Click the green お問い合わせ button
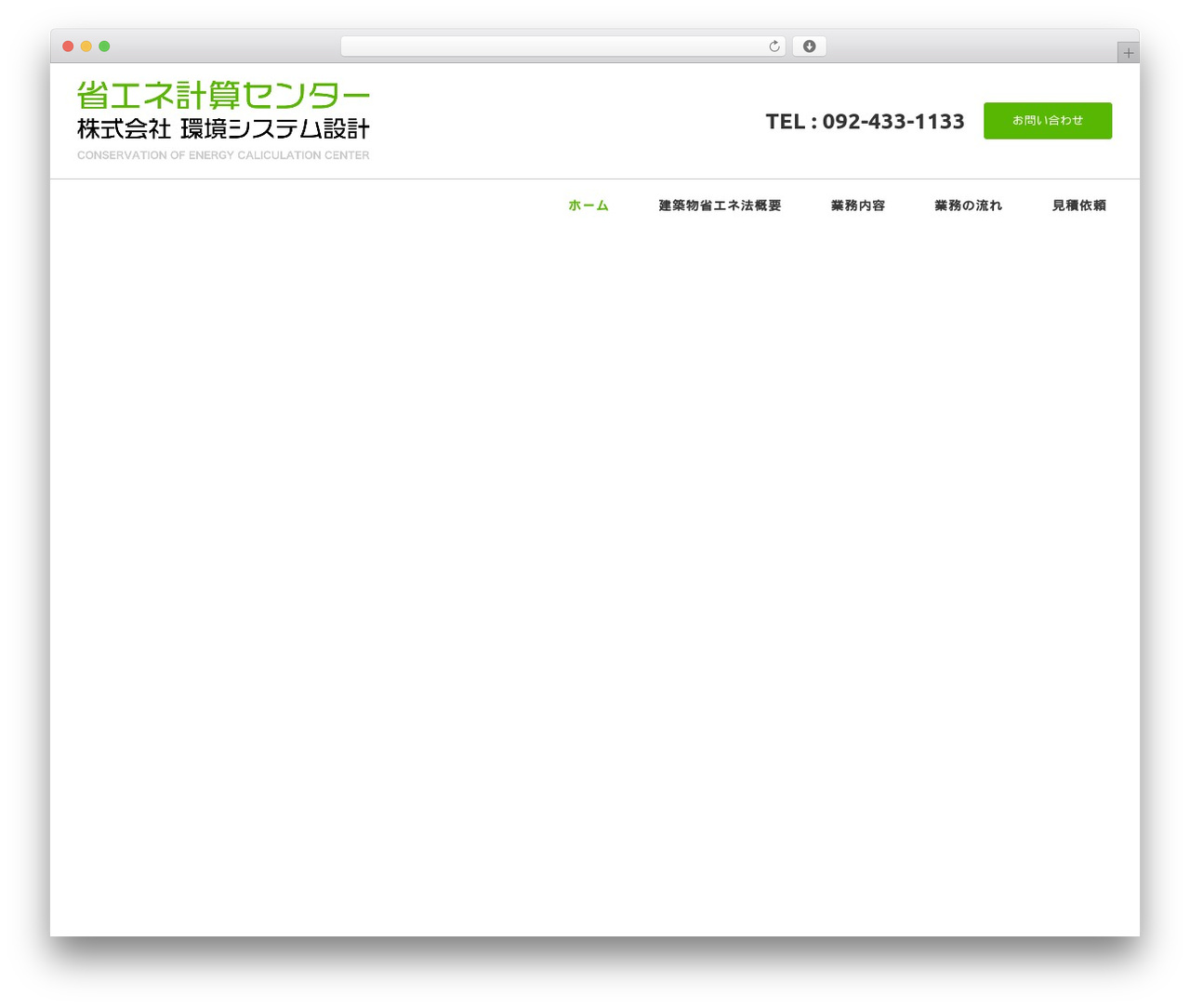Viewport: 1190px width, 1008px height. coord(1048,121)
